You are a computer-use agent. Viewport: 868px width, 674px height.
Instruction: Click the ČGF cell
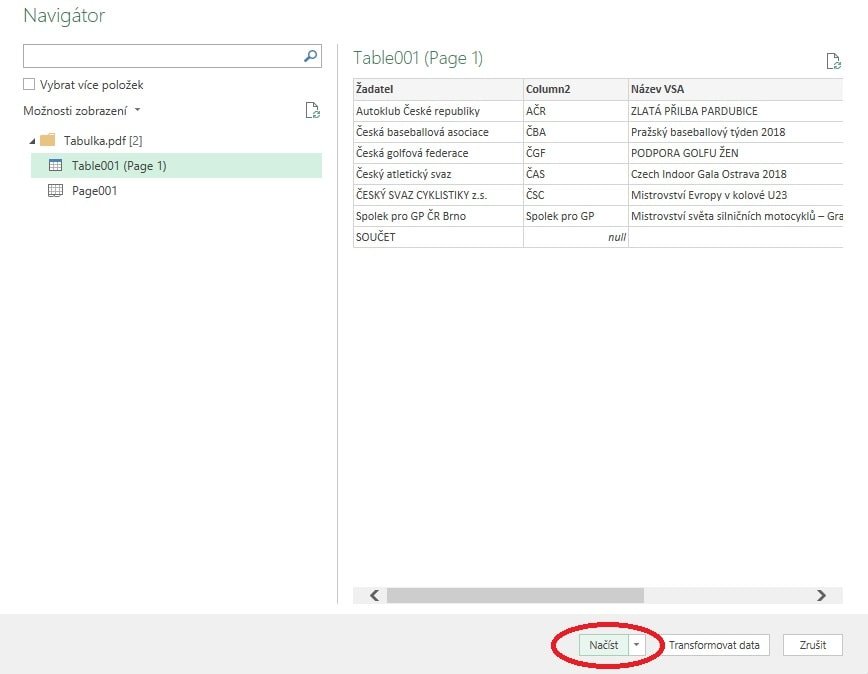576,153
